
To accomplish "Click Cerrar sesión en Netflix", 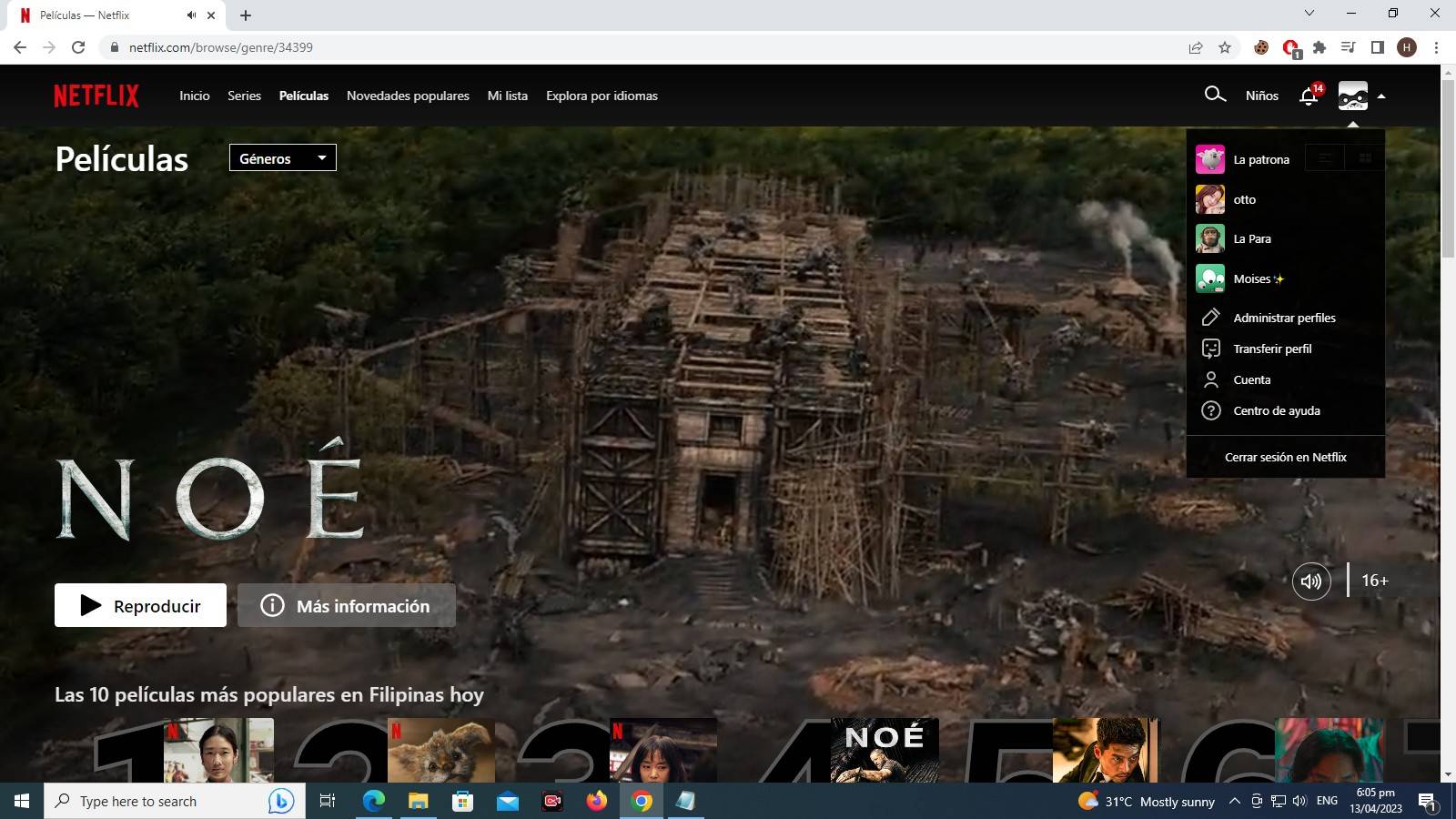I will [x=1285, y=457].
